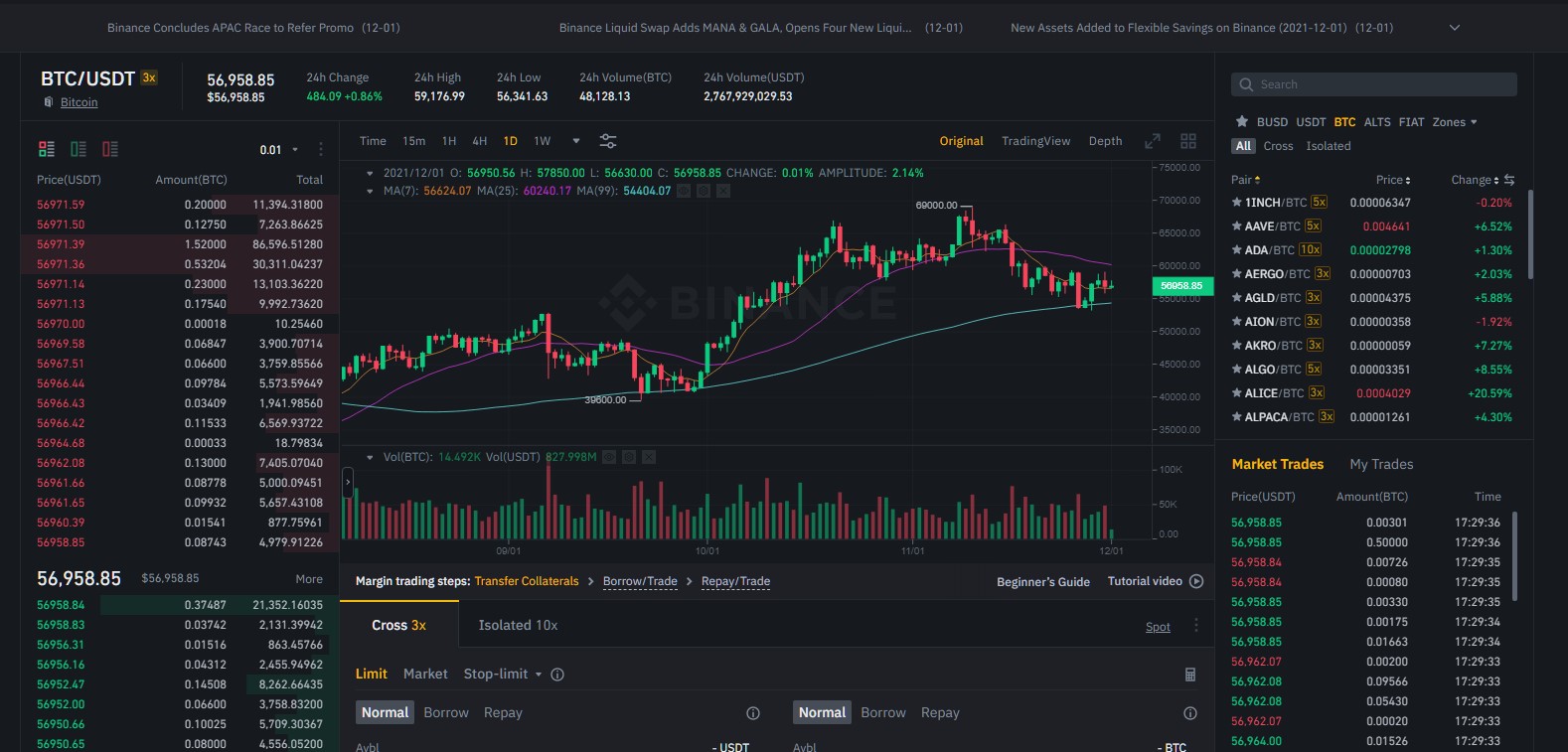Play the Tutorial video
This screenshot has height=752, width=1568.
click(1196, 581)
